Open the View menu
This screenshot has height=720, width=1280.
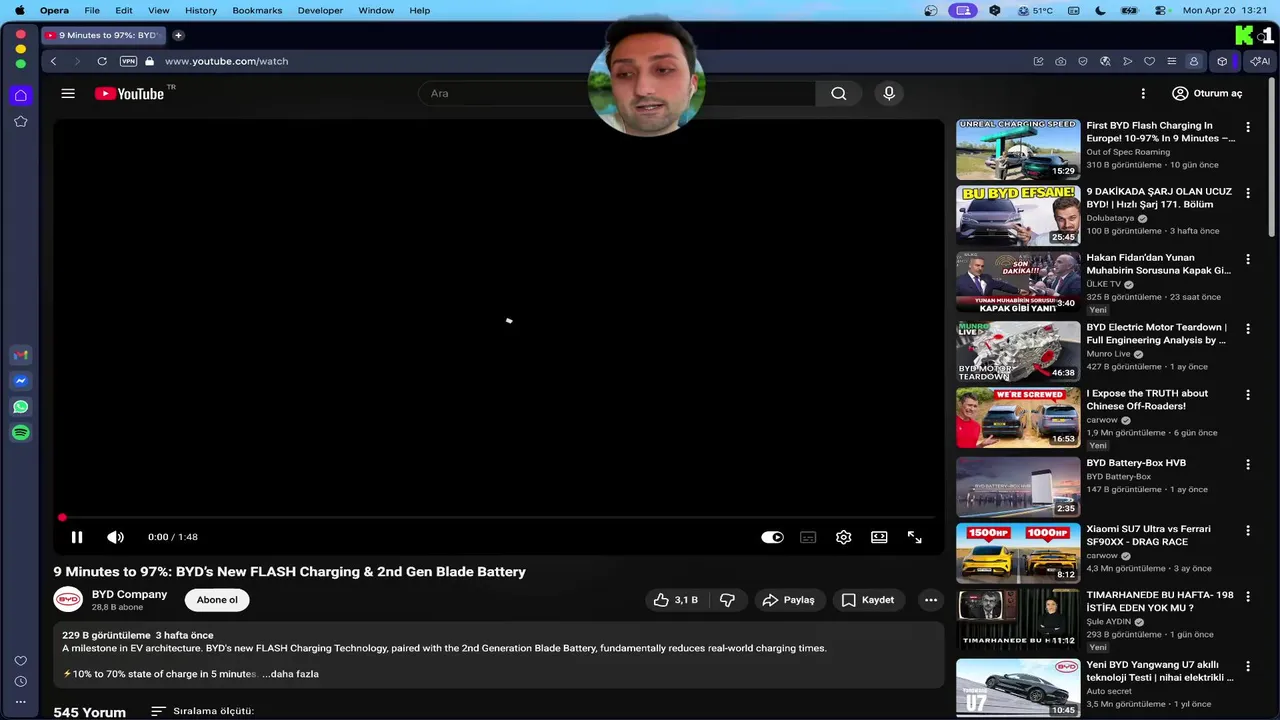click(x=159, y=10)
